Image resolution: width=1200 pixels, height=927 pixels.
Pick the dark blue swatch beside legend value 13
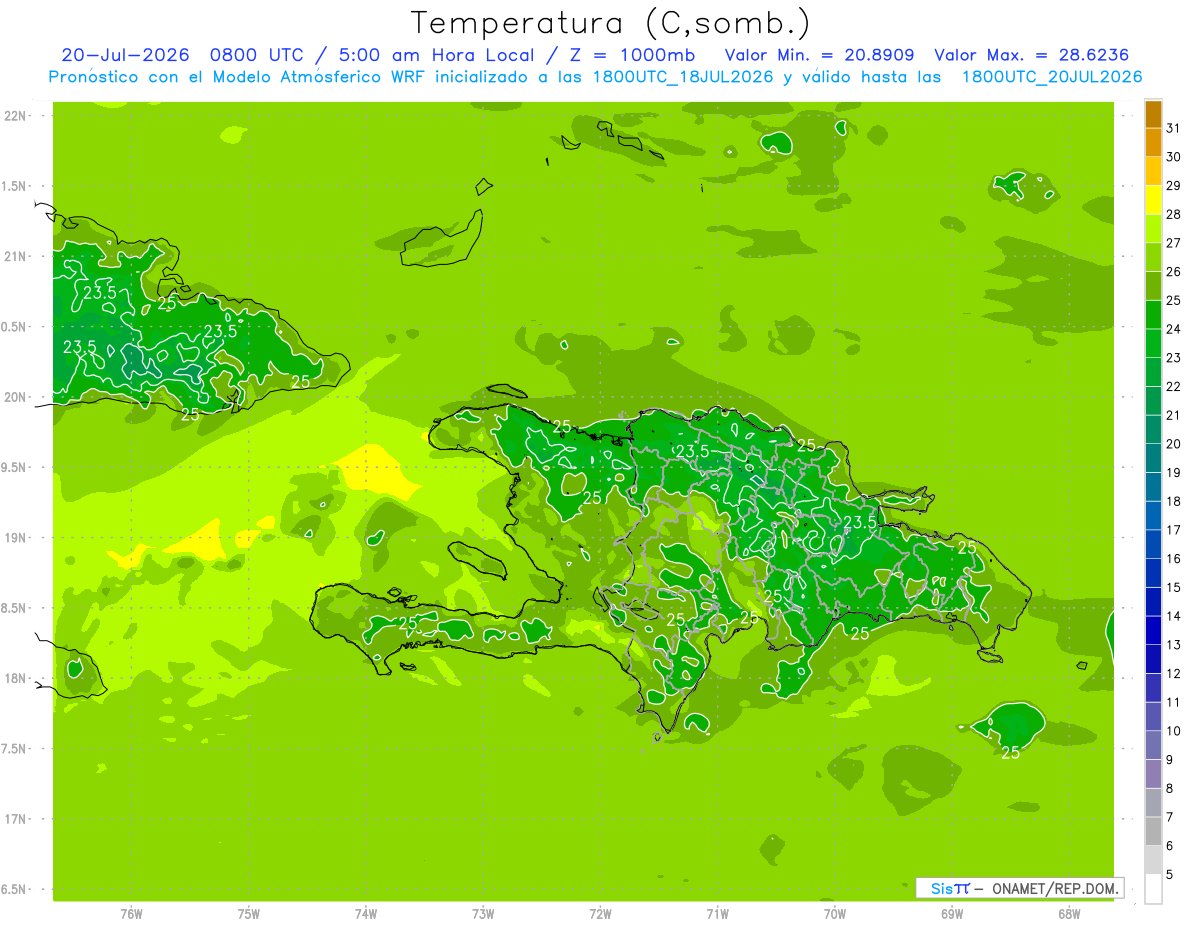click(x=1154, y=631)
